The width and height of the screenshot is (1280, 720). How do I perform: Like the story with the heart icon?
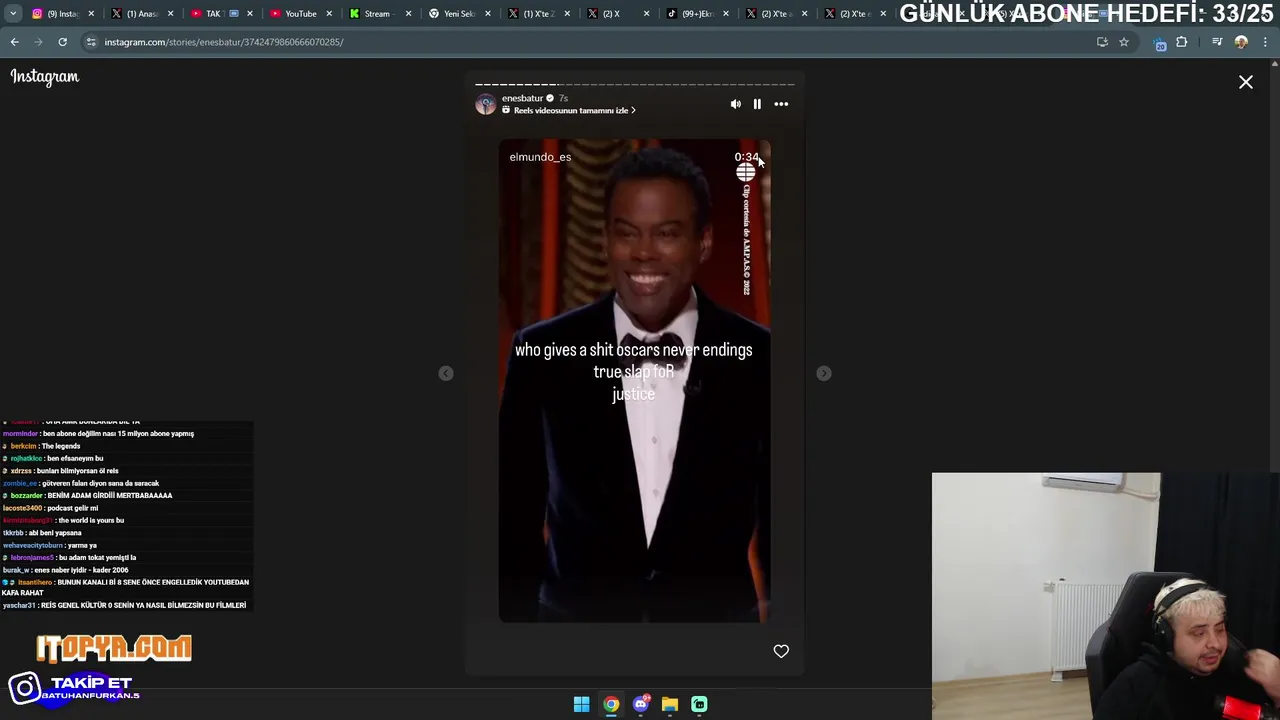pos(781,651)
